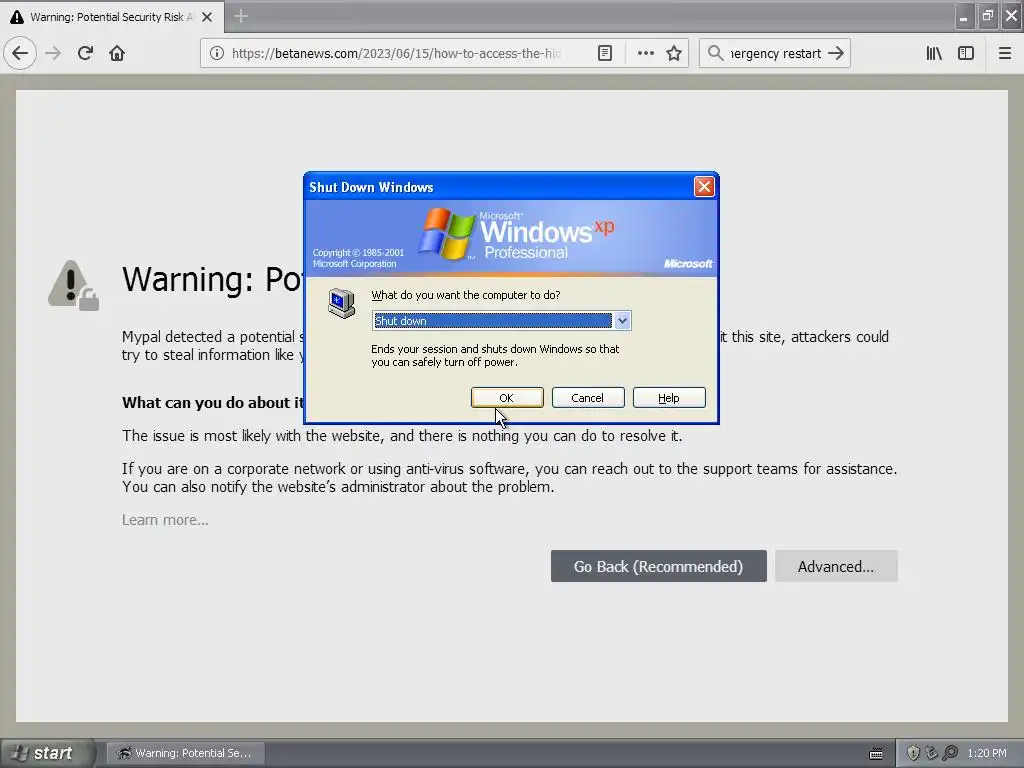1024x768 pixels.
Task: Cancel the Shut Down Windows dialog
Action: 588,398
